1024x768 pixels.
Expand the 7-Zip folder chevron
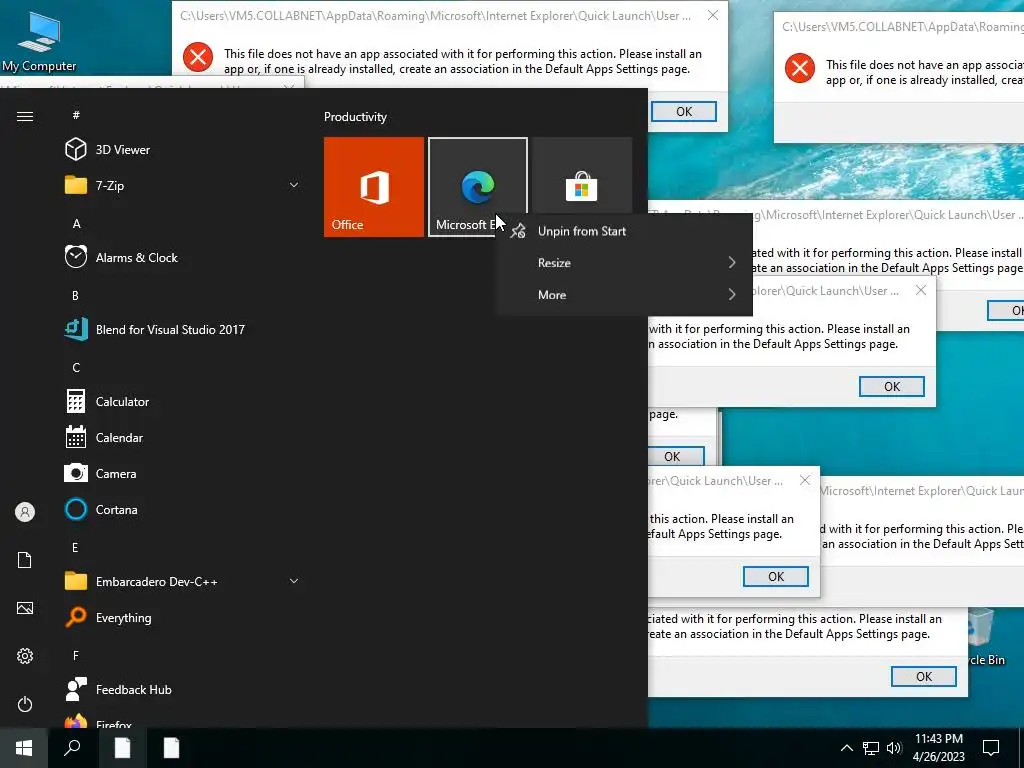[294, 185]
